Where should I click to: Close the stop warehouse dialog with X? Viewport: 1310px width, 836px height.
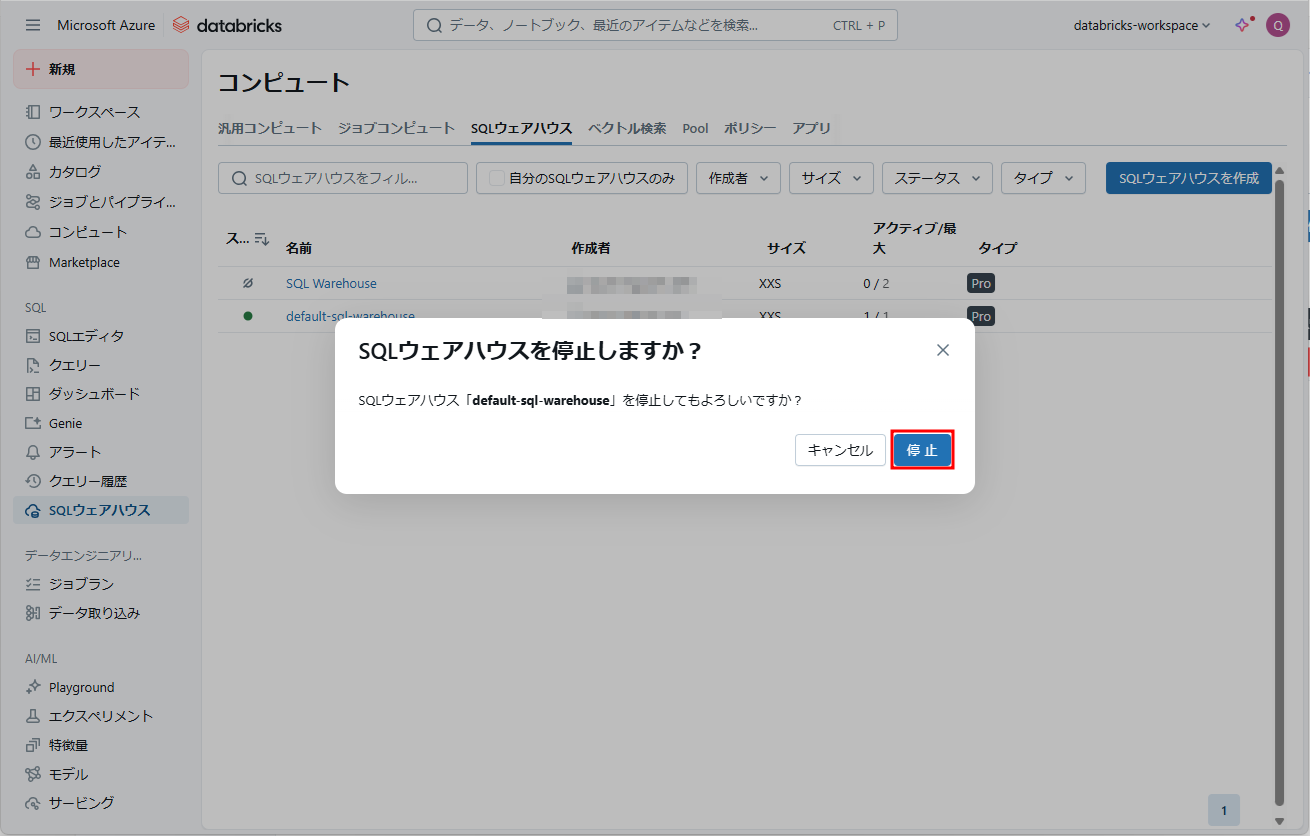[x=942, y=350]
